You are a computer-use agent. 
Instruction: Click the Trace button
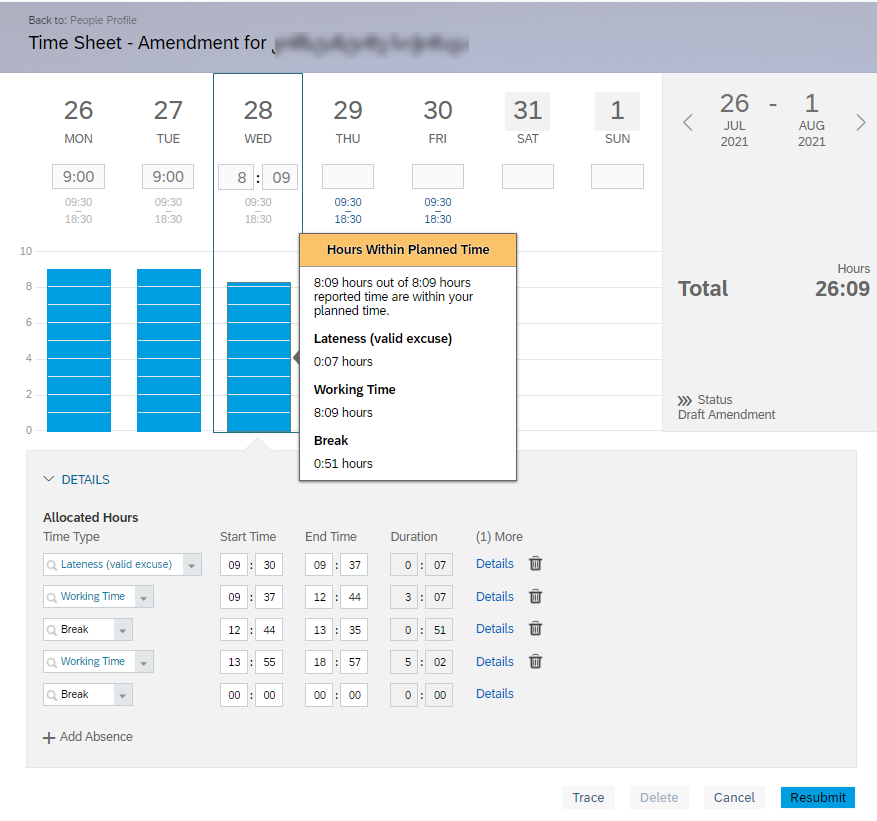click(x=588, y=798)
